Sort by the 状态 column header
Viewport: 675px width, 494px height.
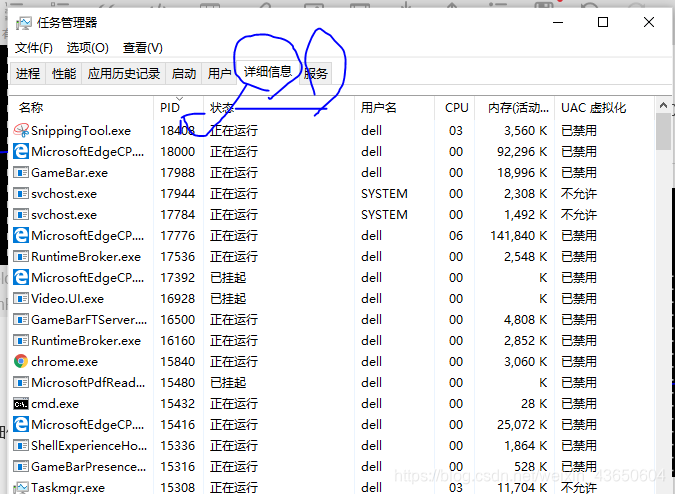(279, 108)
